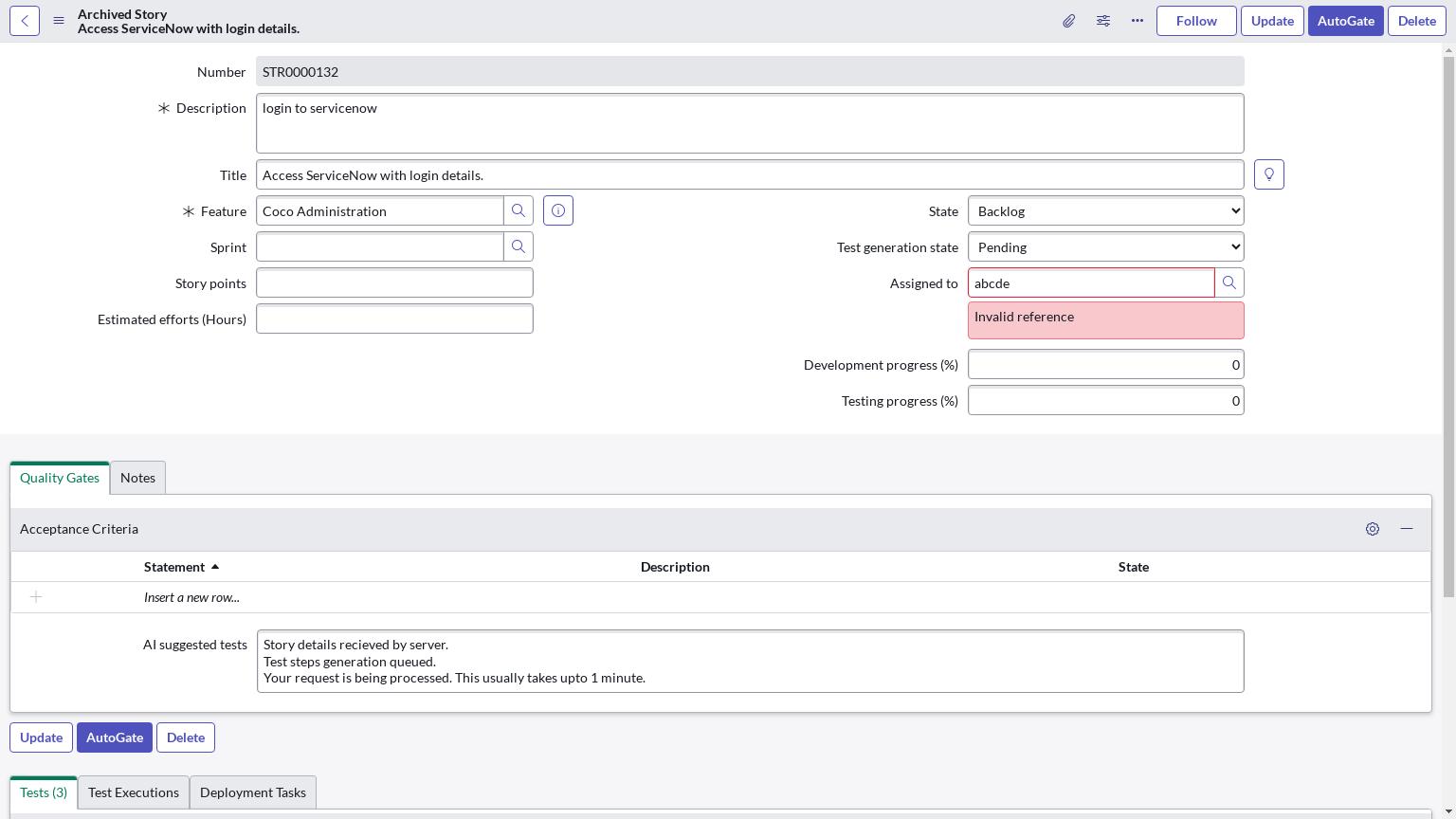Click the Follow button in header
Viewport: 1456px width, 819px height.
click(x=1196, y=21)
